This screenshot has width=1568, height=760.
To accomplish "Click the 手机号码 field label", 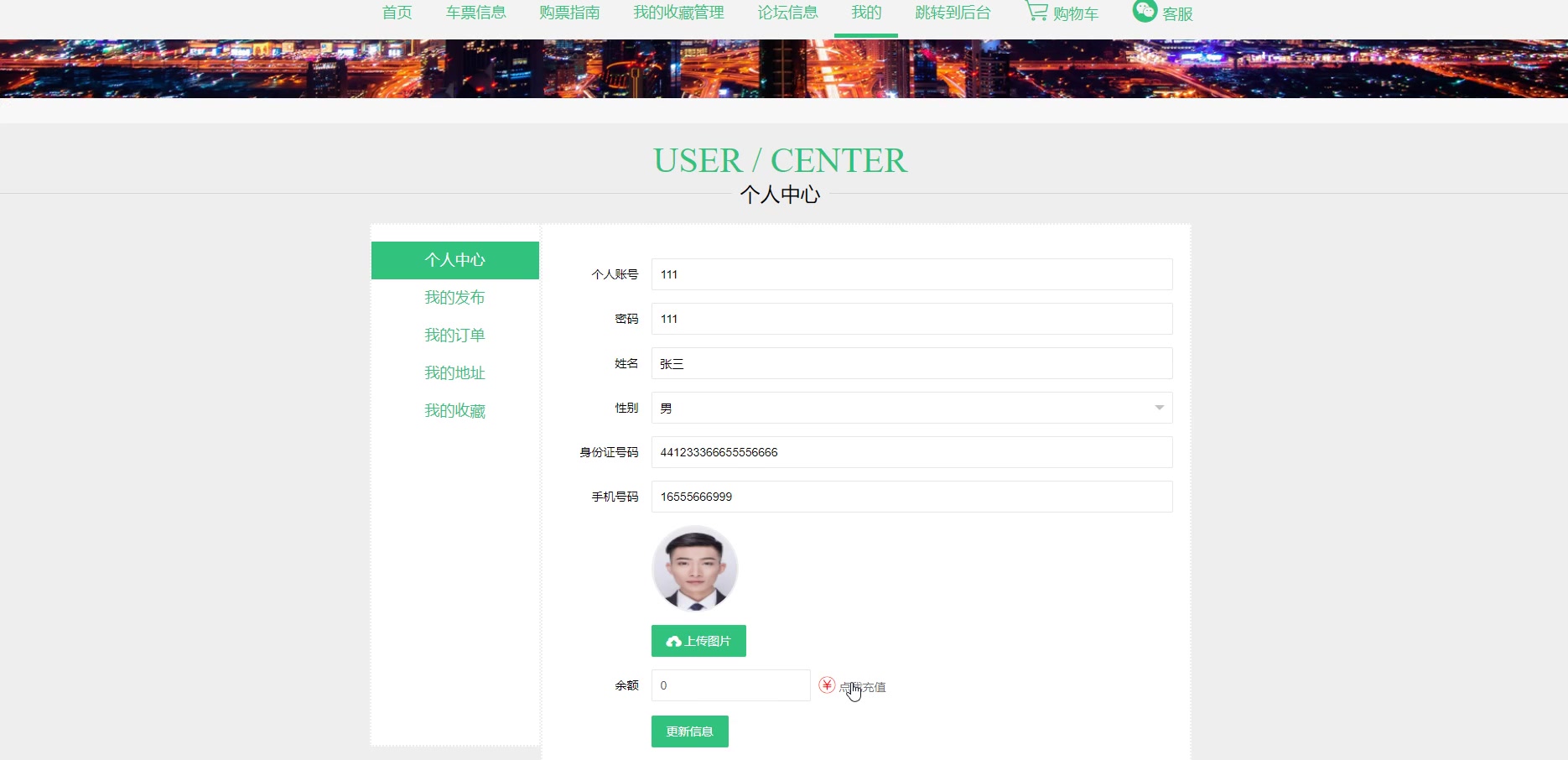I will tap(615, 497).
